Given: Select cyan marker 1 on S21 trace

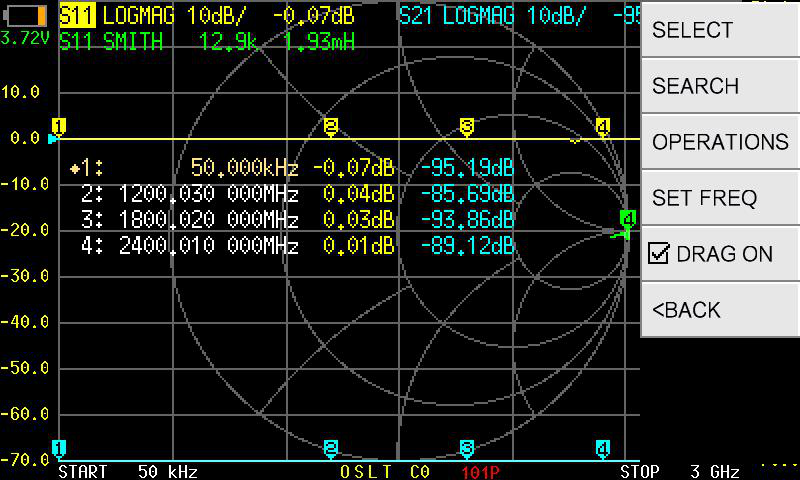Looking at the screenshot, I should 59,449.
